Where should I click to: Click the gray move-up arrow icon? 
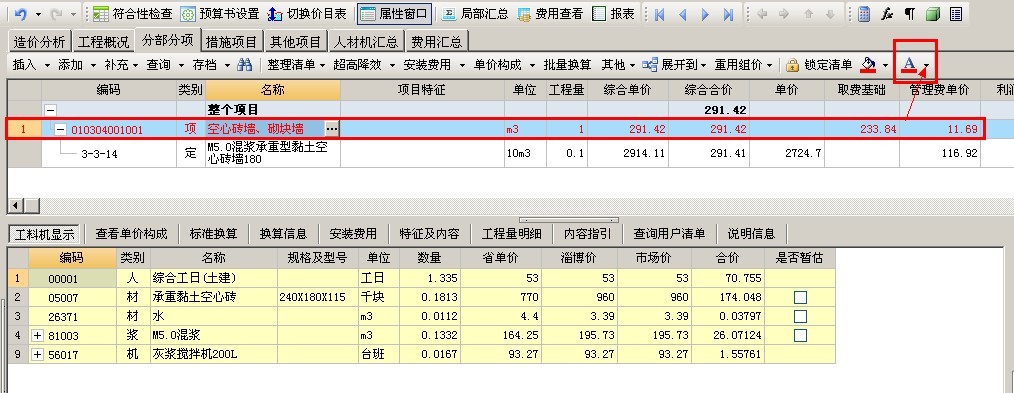pos(808,14)
